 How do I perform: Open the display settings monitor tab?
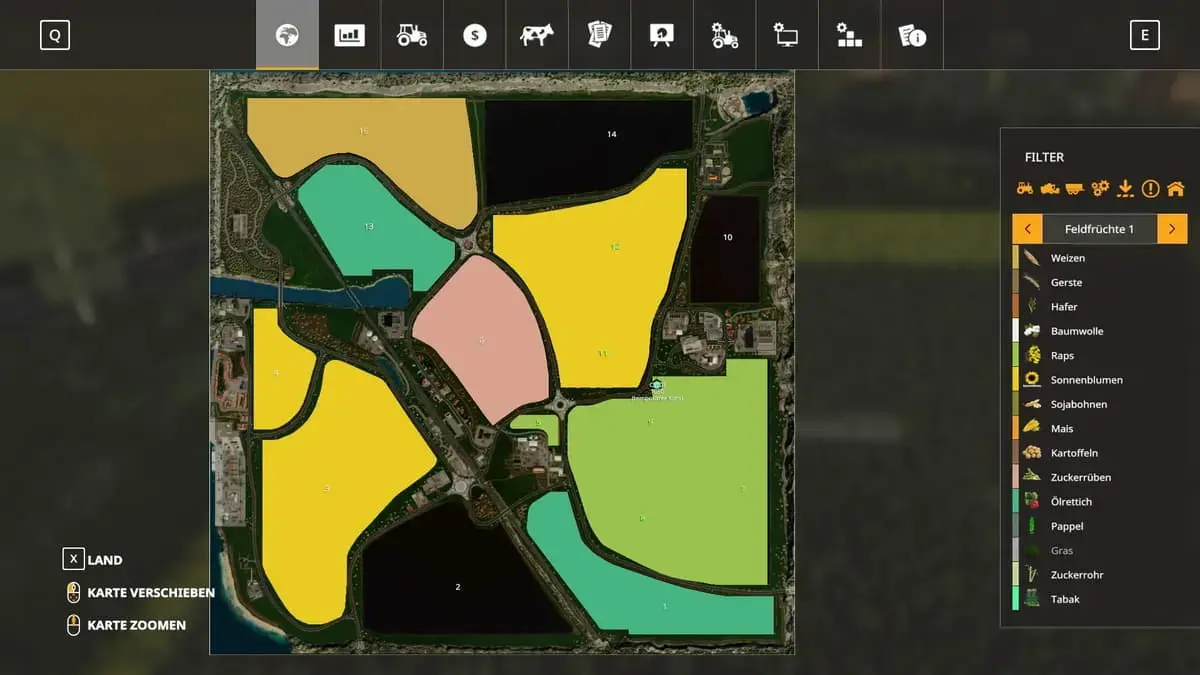point(786,35)
